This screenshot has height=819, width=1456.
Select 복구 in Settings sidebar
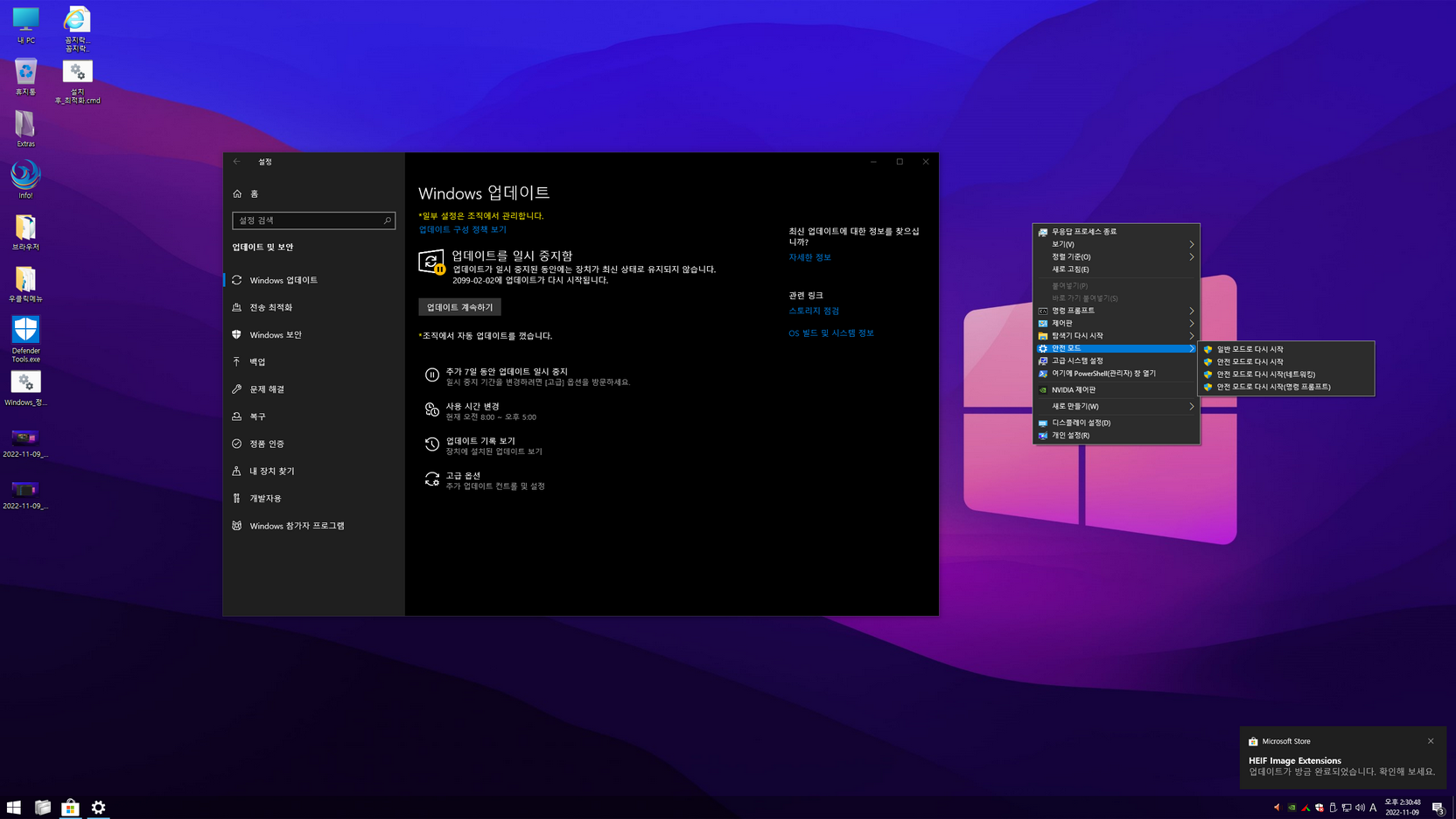tap(313, 416)
